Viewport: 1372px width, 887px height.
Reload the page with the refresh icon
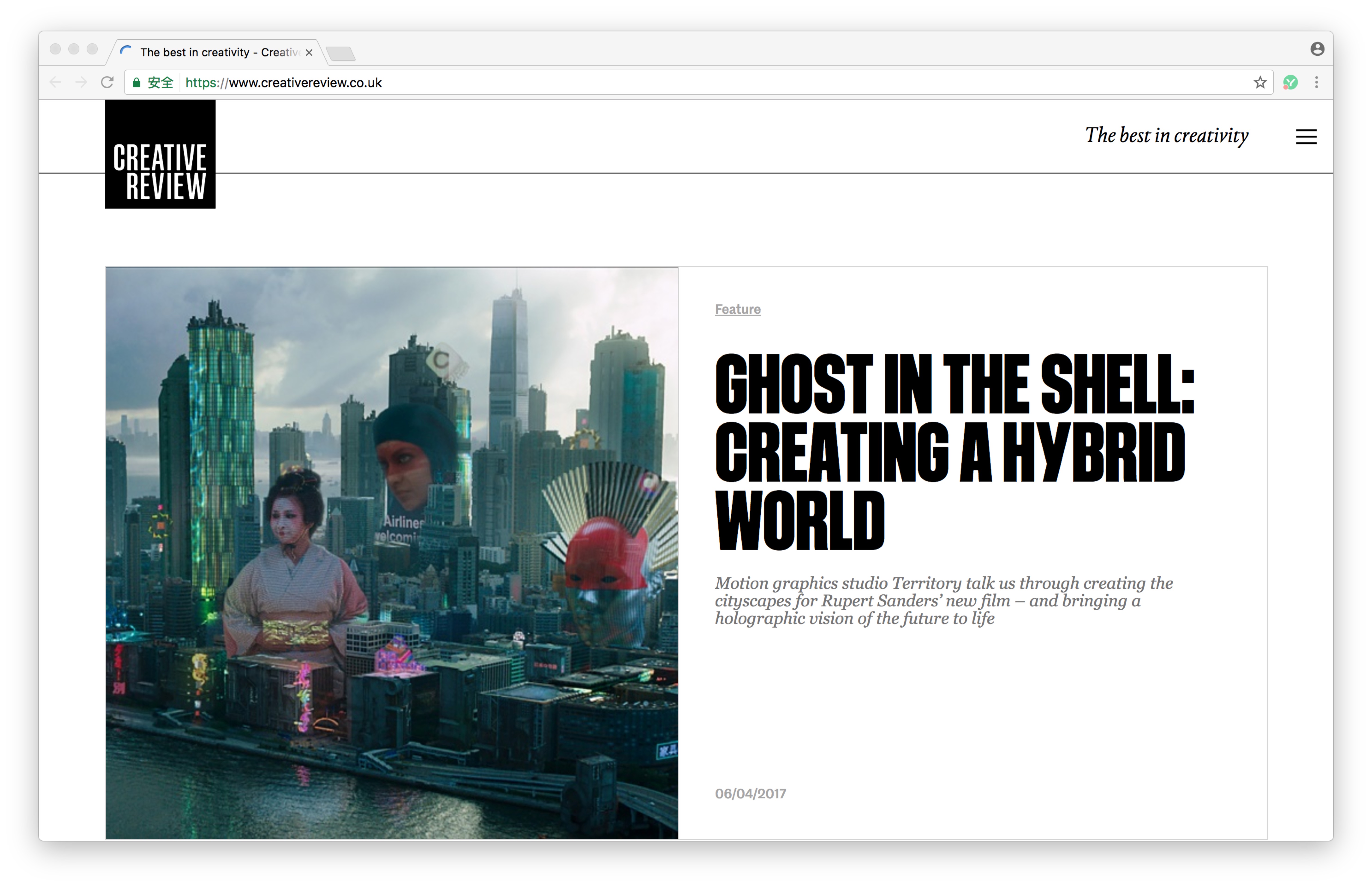[x=107, y=82]
